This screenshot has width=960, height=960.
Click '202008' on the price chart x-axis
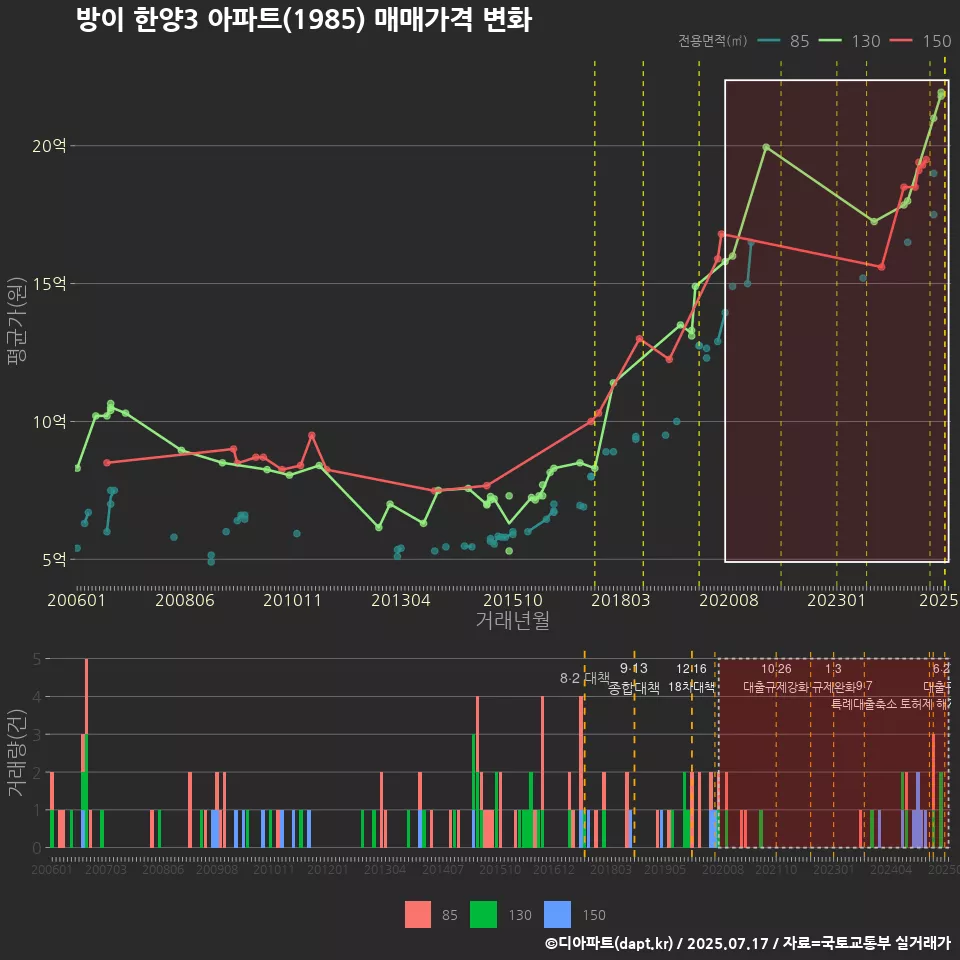[x=729, y=600]
